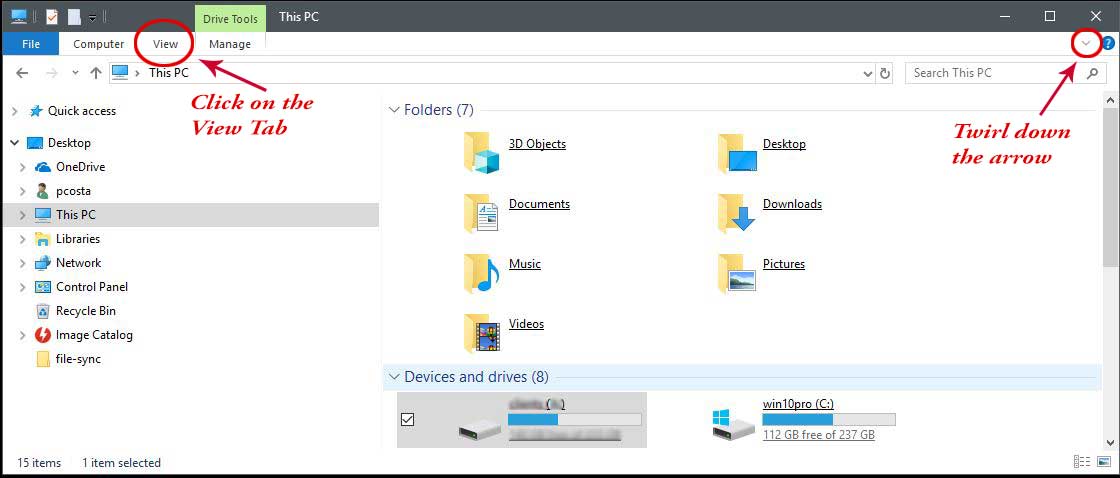Image resolution: width=1120 pixels, height=478 pixels.
Task: Collapse the Folders (7) group
Action: click(394, 110)
